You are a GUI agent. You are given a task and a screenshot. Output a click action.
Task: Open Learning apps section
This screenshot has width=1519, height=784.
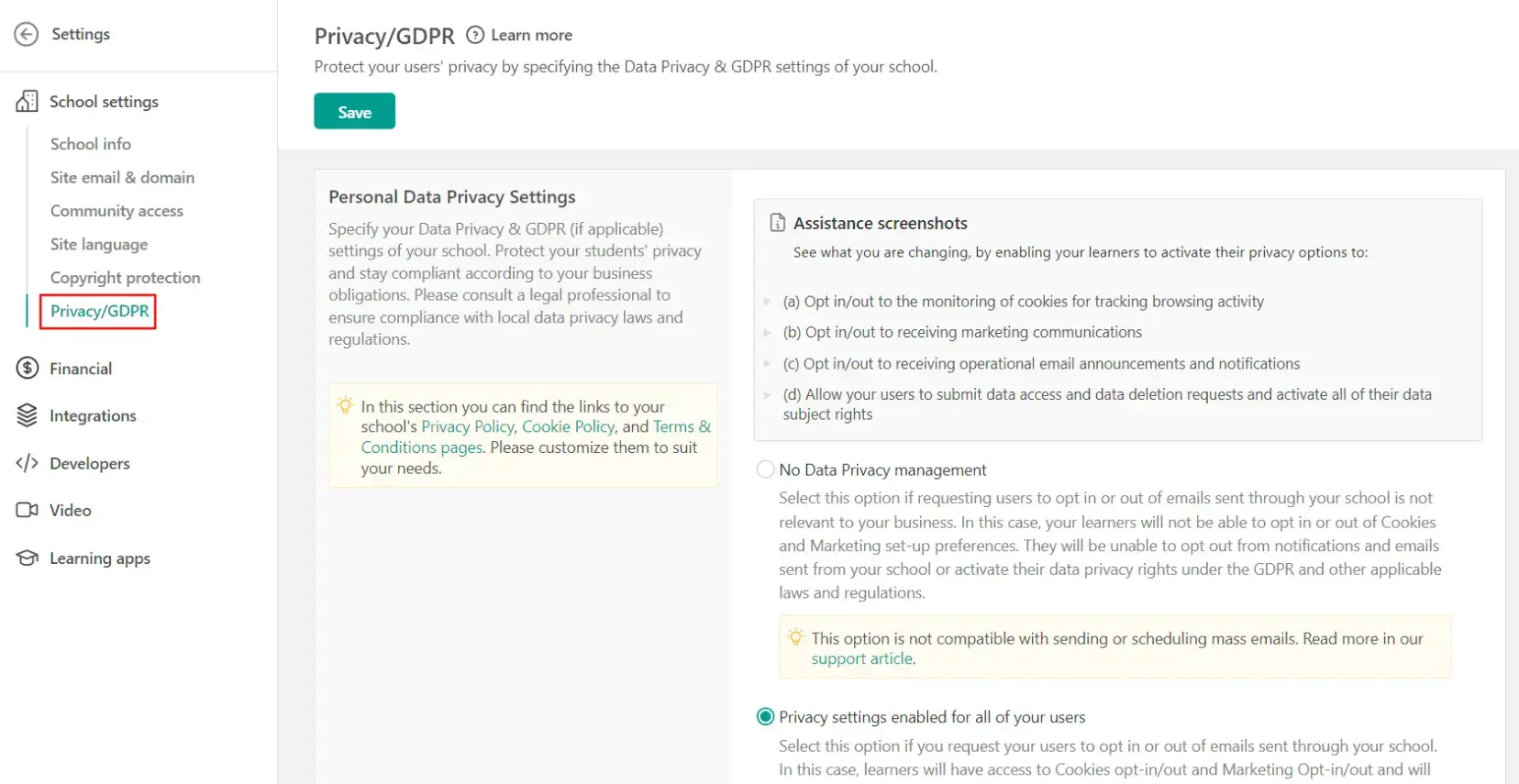pos(100,558)
